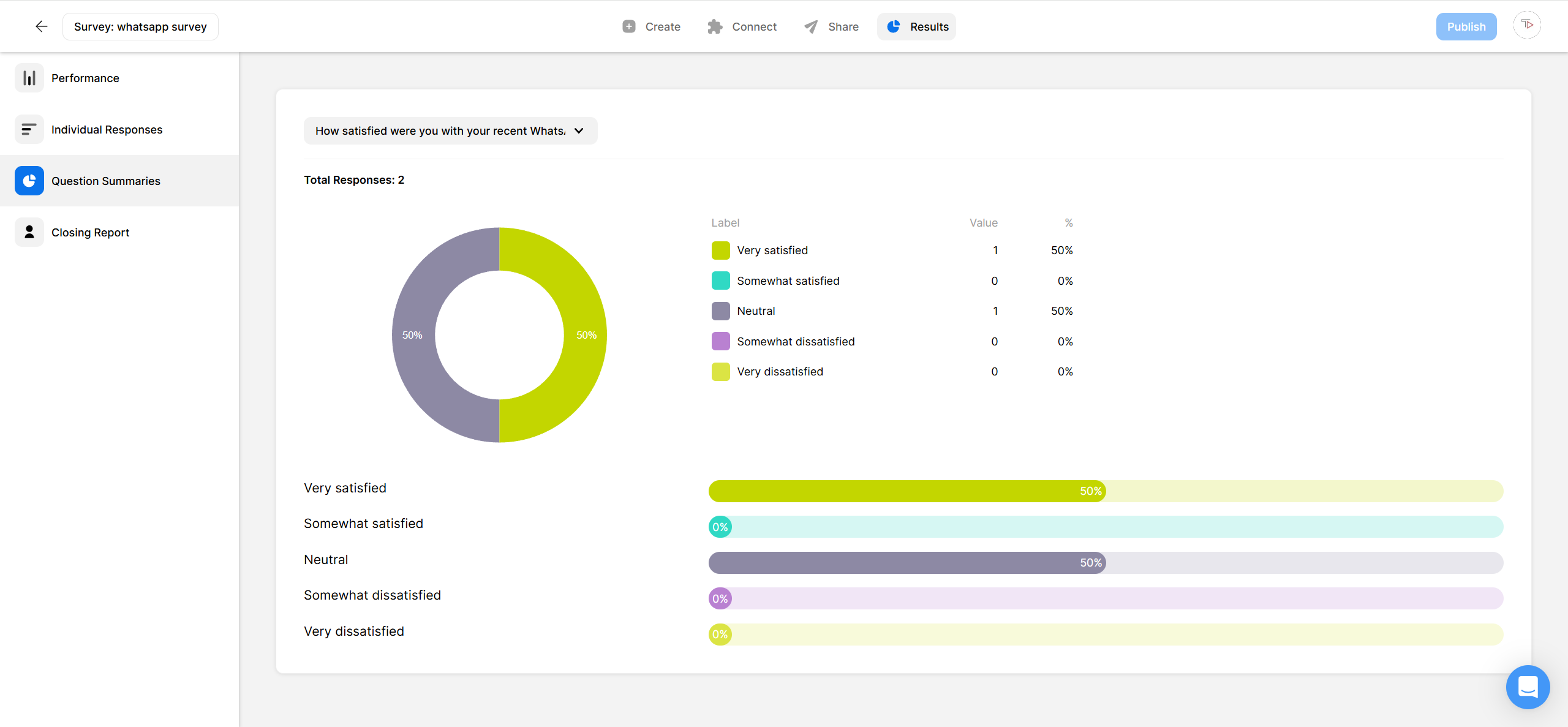Click the Share paper-plane icon
Image resolution: width=1568 pixels, height=727 pixels.
[x=810, y=26]
